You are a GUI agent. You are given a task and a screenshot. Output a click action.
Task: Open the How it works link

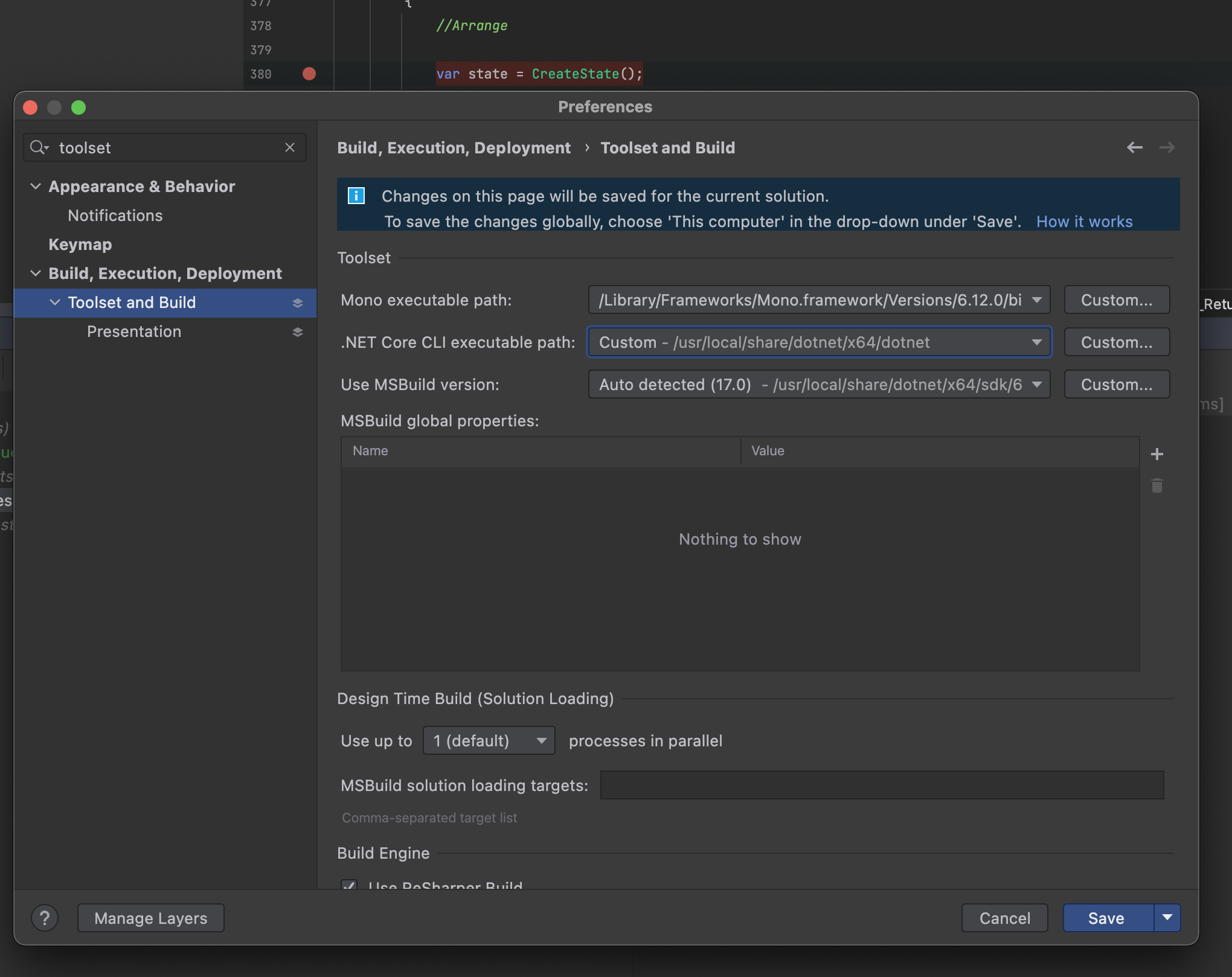click(x=1084, y=222)
